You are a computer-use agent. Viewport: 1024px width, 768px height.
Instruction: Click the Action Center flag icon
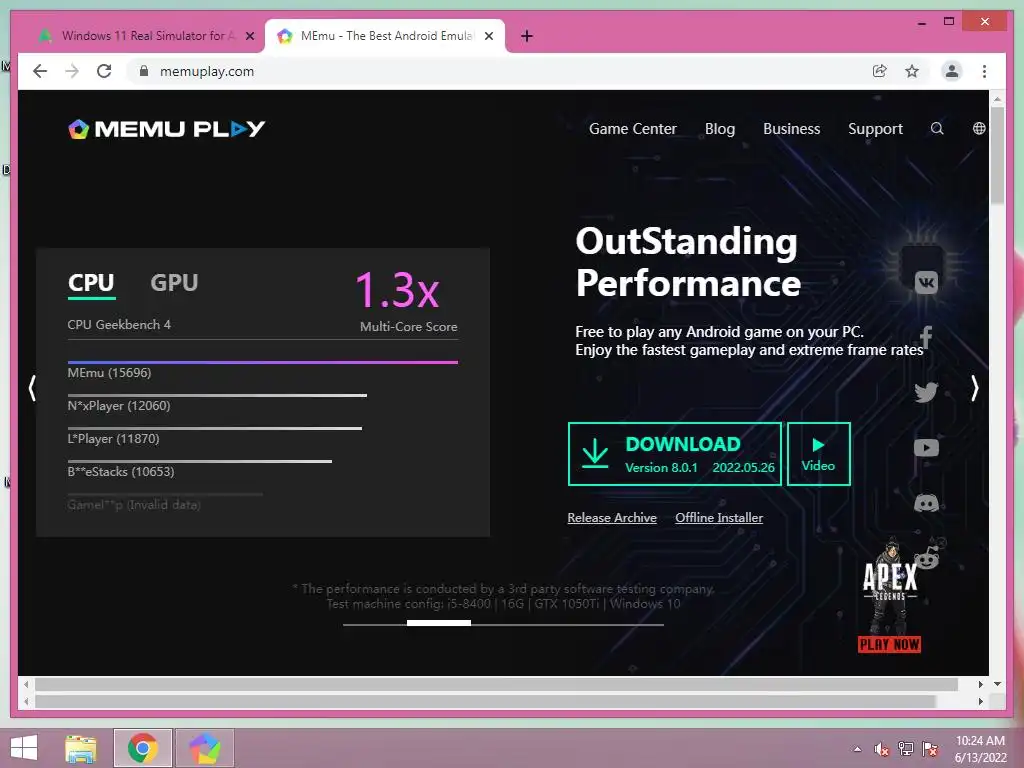tap(930, 748)
